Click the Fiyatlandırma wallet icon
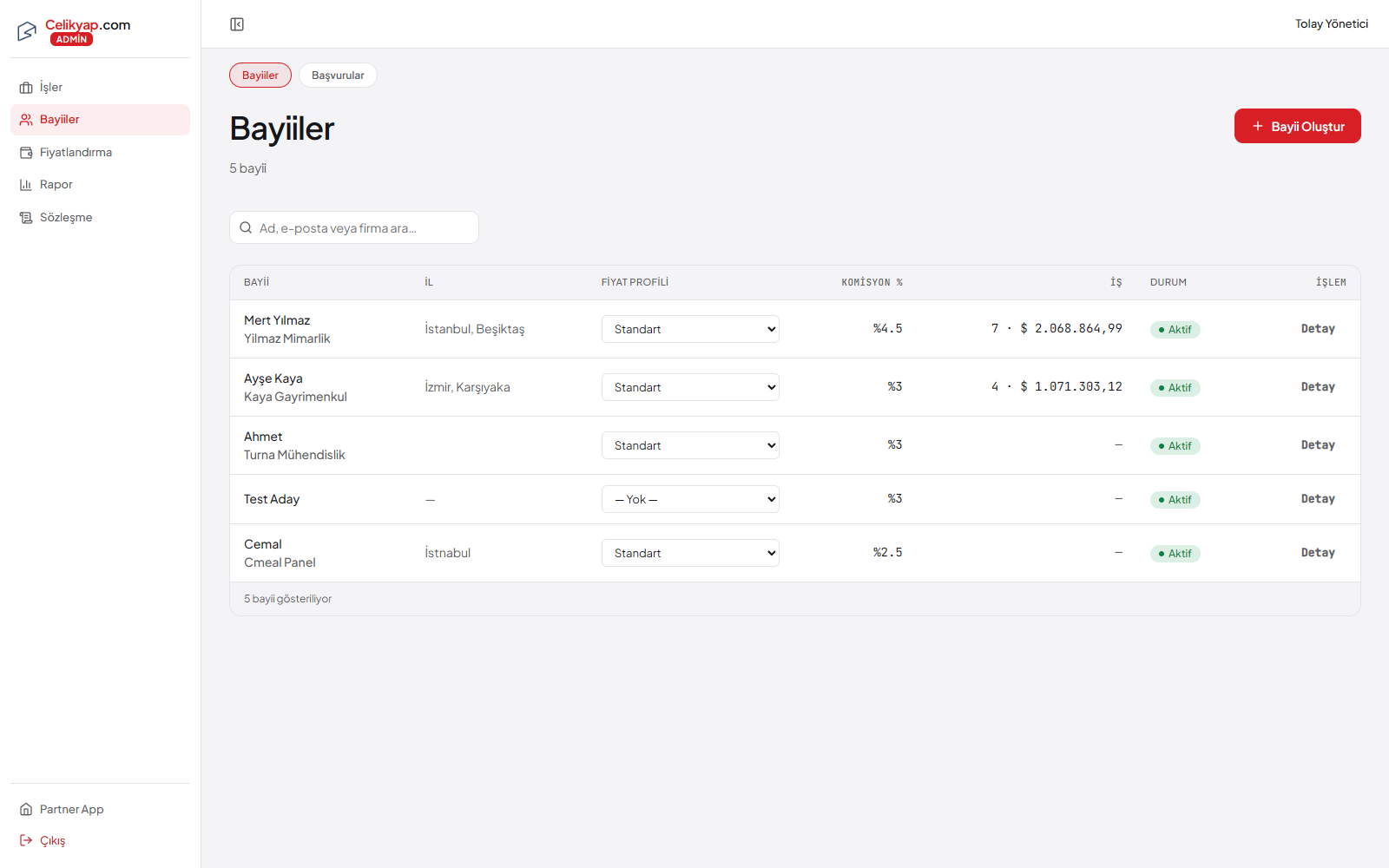This screenshot has height=868, width=1389. click(26, 153)
